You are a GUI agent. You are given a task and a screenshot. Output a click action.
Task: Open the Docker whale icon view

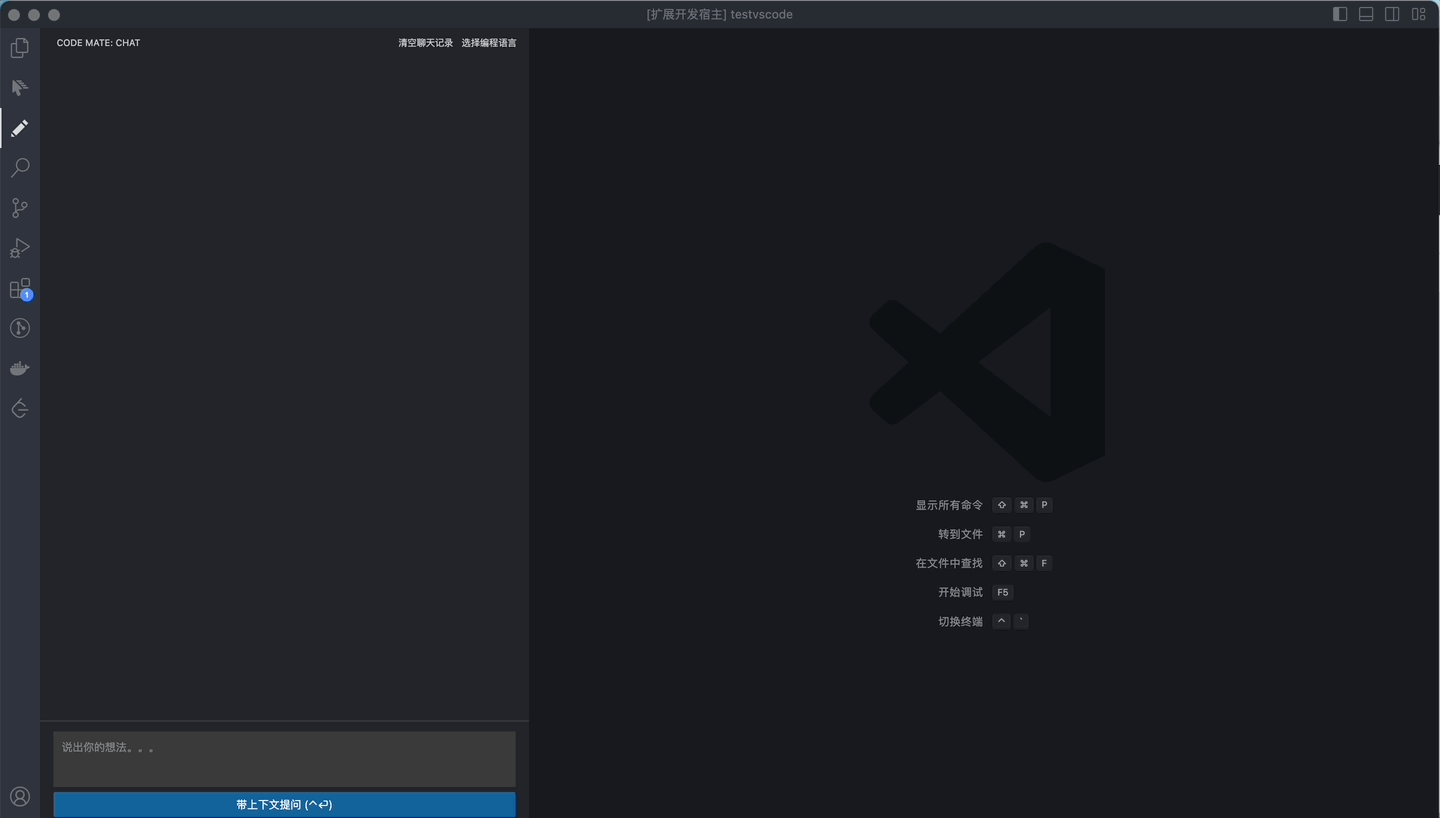[20, 369]
